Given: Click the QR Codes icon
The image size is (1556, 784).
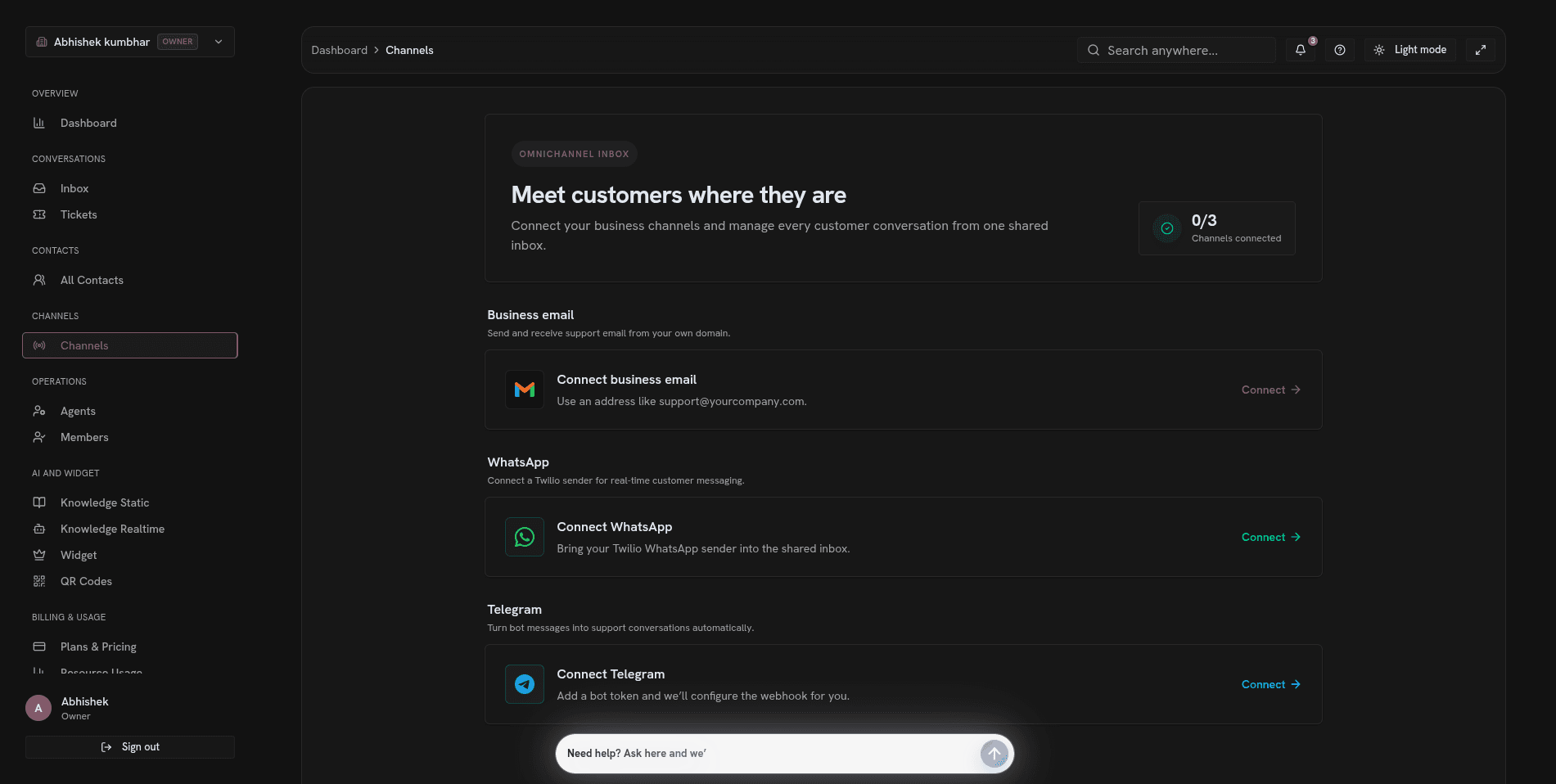Looking at the screenshot, I should point(39,581).
